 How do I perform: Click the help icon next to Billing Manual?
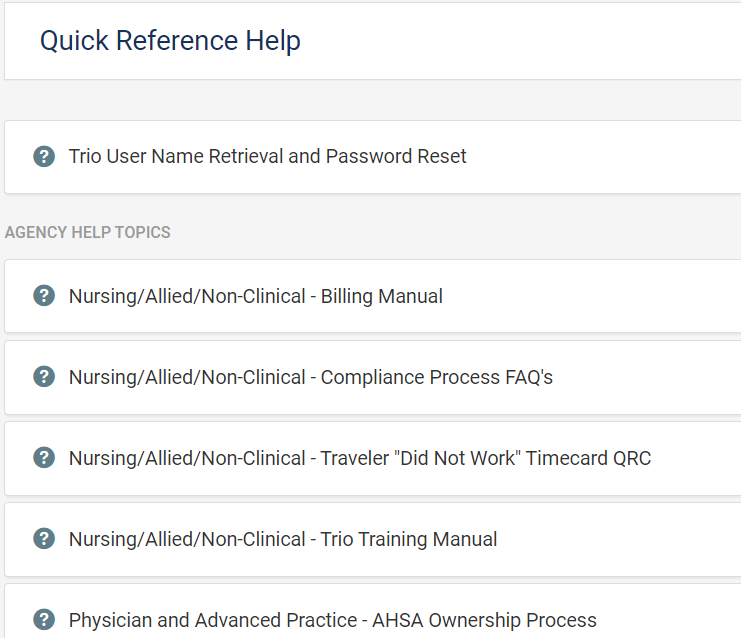(44, 296)
